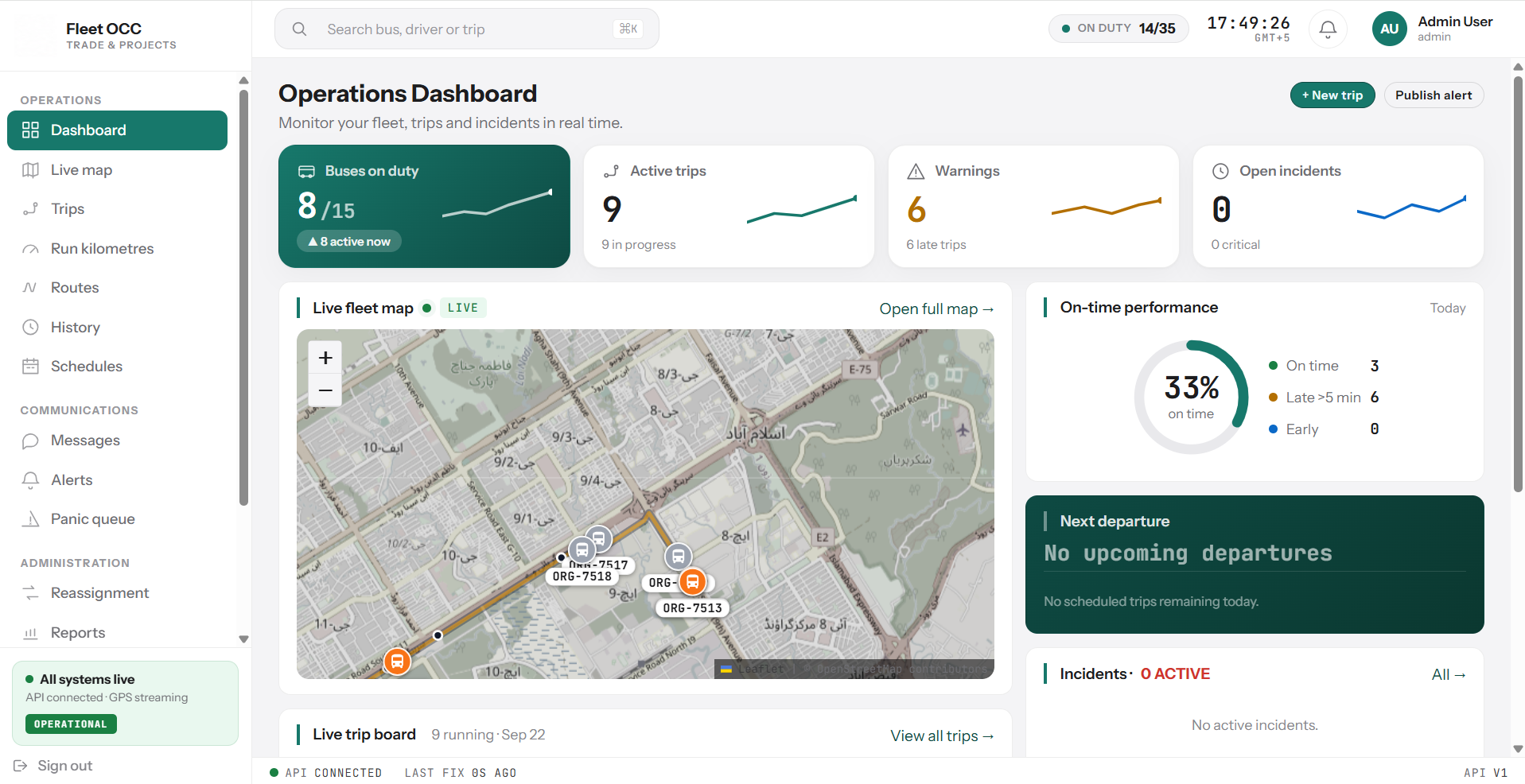Zoom in on the fleet map
This screenshot has width=1525, height=784.
pyautogui.click(x=325, y=358)
